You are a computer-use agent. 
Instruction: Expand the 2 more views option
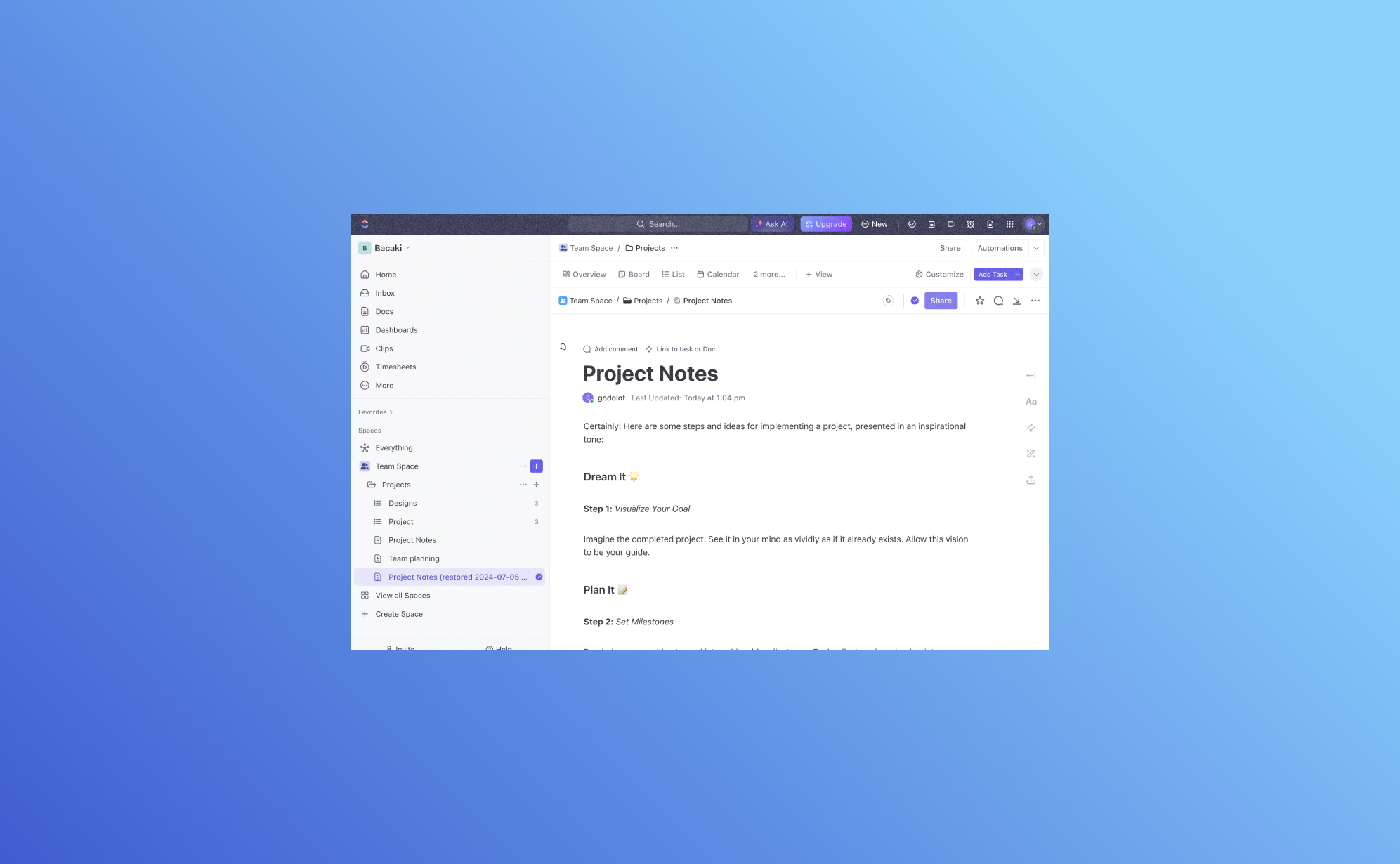pos(769,274)
